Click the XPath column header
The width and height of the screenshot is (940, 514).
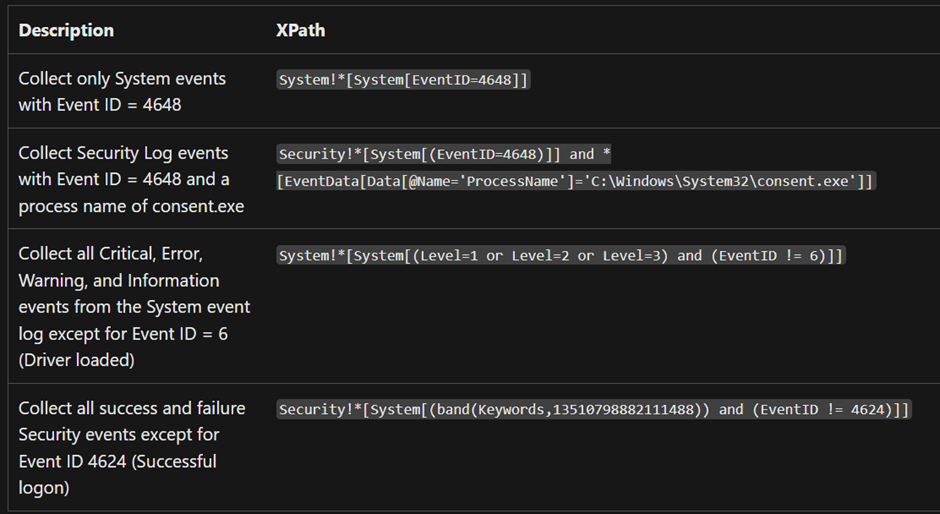click(x=300, y=30)
